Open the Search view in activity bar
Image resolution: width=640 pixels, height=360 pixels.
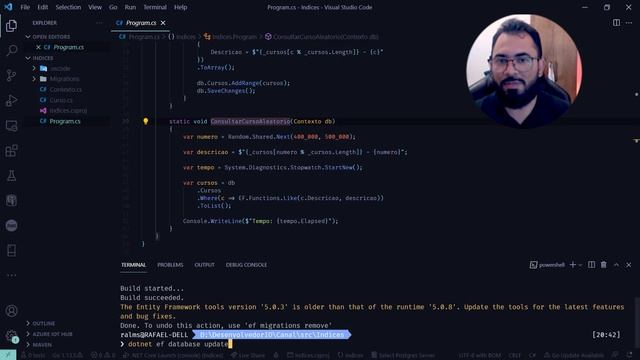click(11, 51)
